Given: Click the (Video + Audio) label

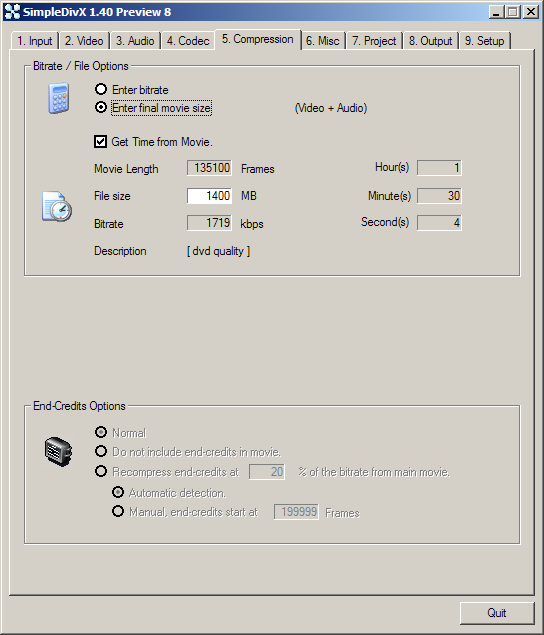Looking at the screenshot, I should pyautogui.click(x=331, y=108).
